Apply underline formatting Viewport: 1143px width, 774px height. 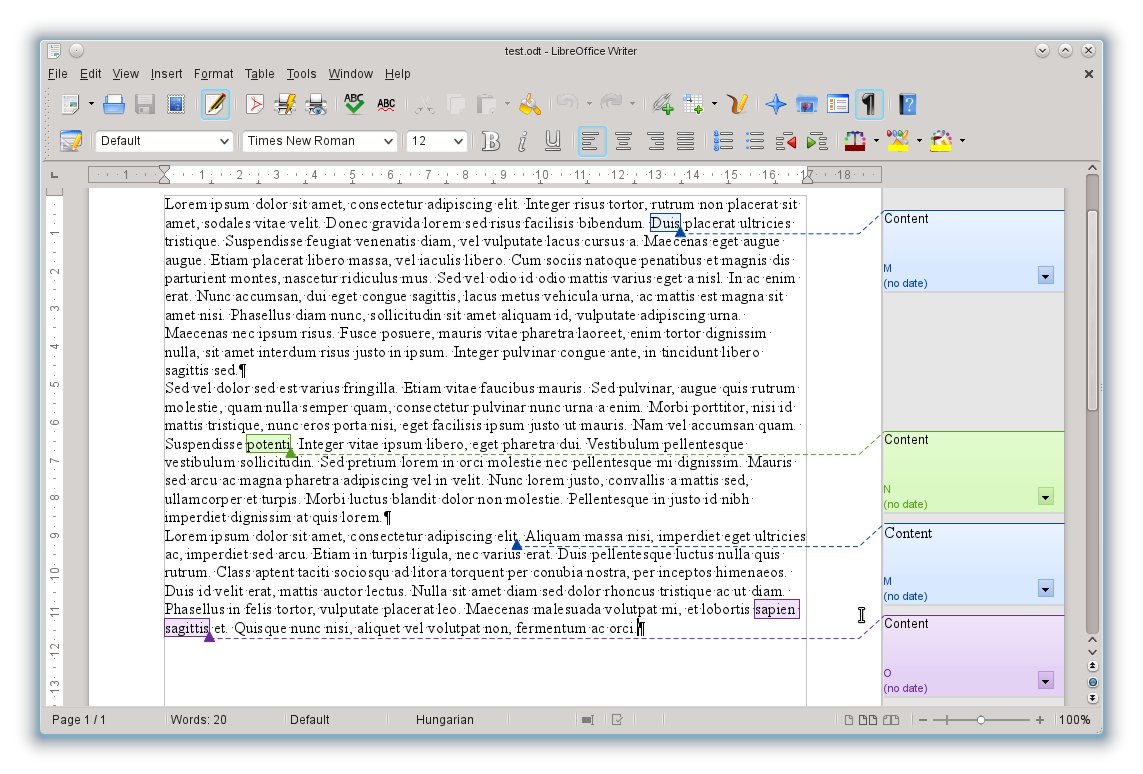click(x=553, y=141)
